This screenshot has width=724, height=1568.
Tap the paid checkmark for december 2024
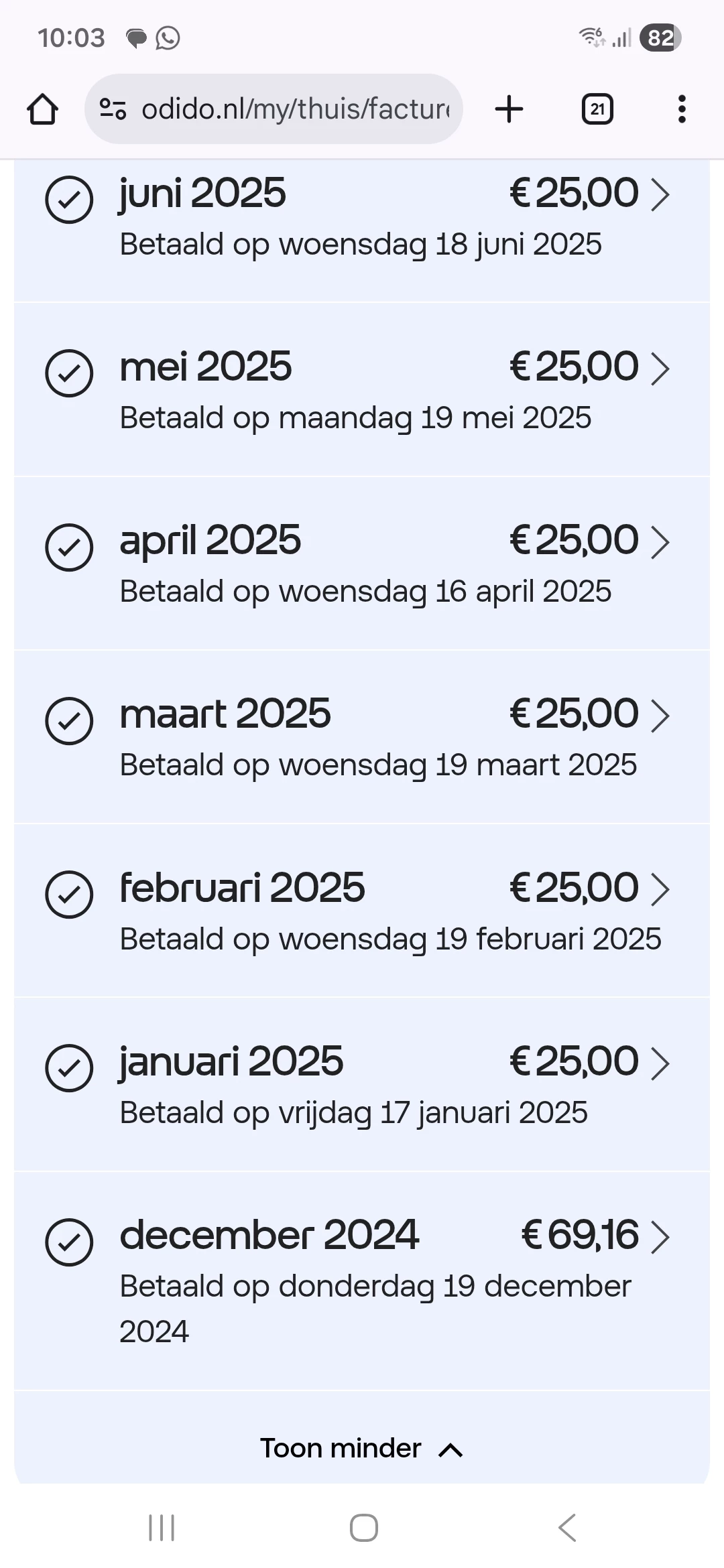pos(69,1242)
